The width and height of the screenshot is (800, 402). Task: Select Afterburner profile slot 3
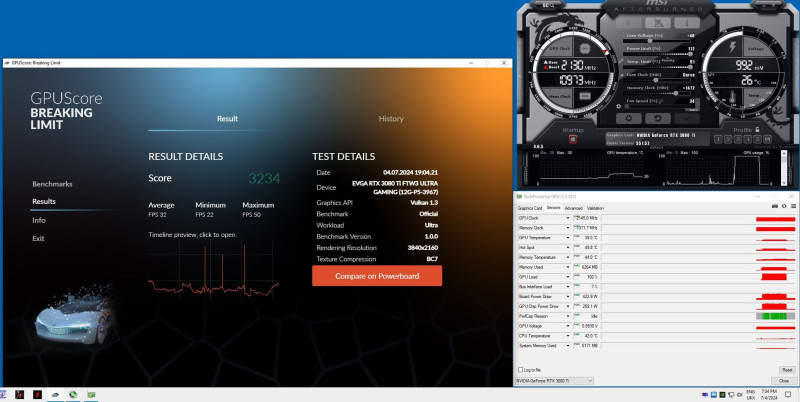(738, 139)
